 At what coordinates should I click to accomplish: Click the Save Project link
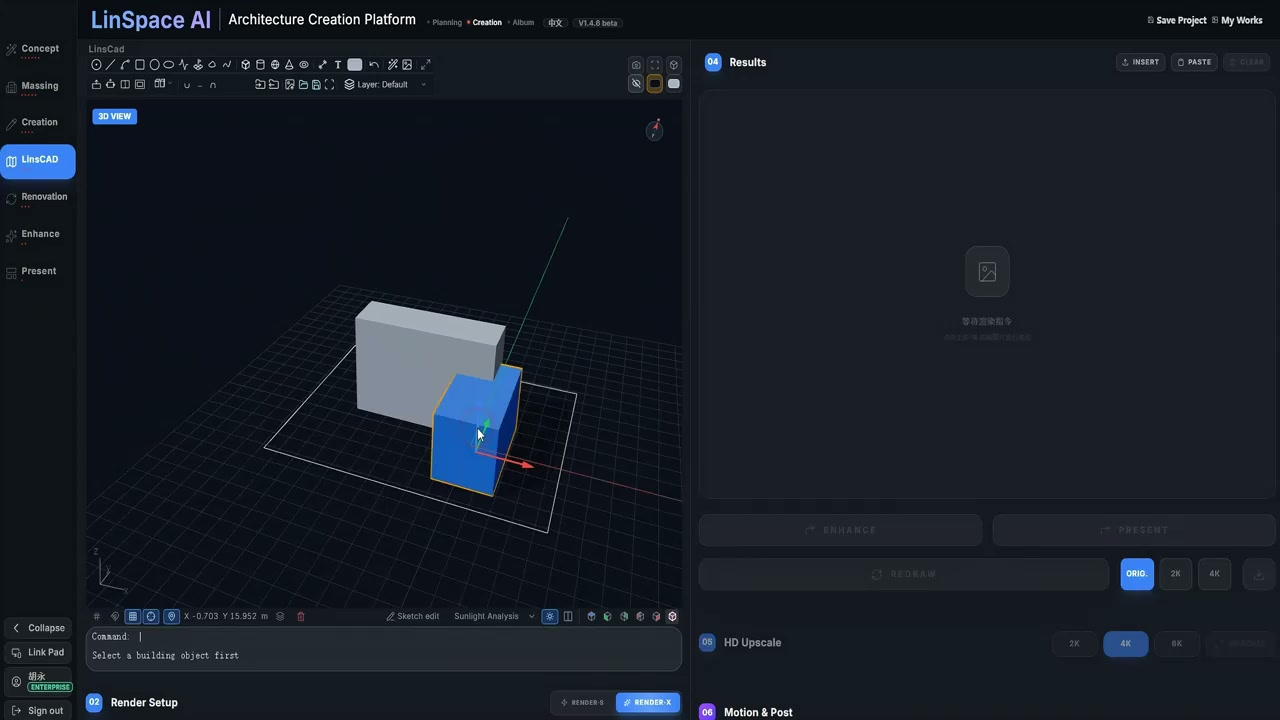[x=1177, y=21]
